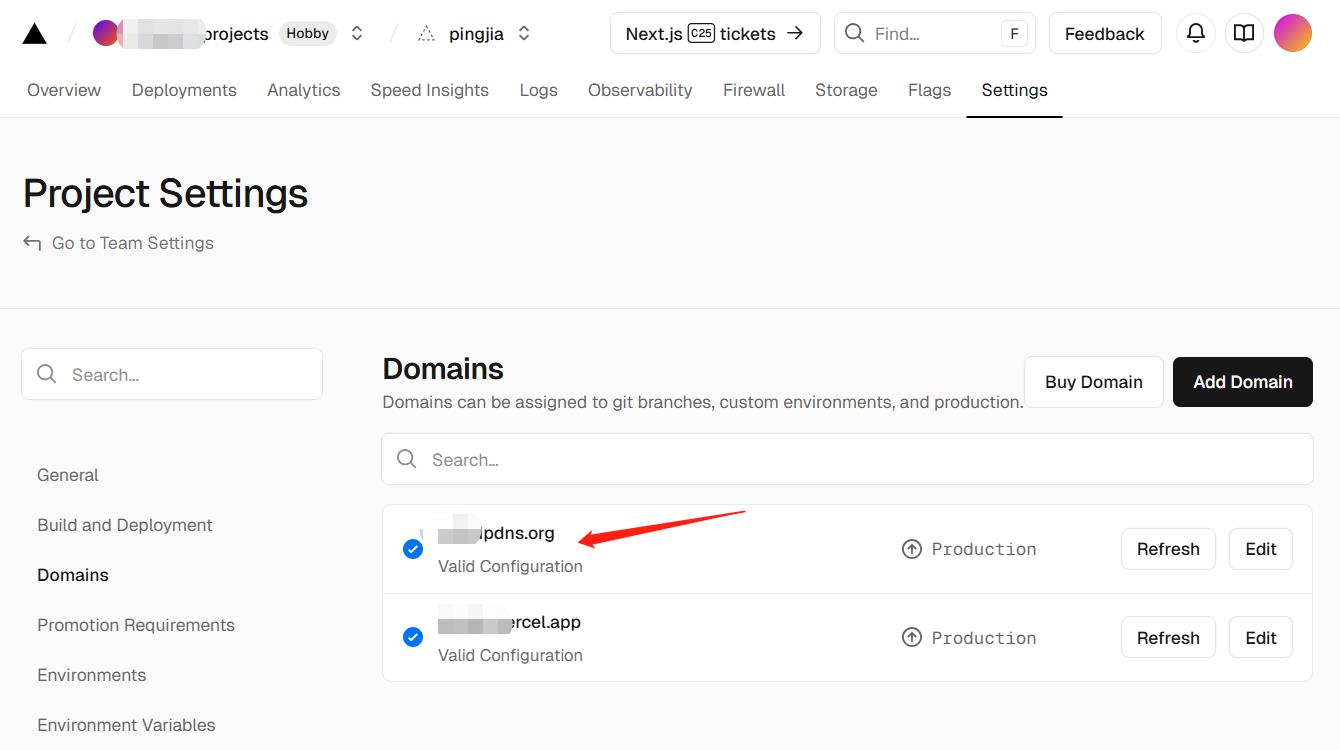Image resolution: width=1340 pixels, height=750 pixels.
Task: Click the blue checkmark for vercel.app domain
Action: (412, 638)
